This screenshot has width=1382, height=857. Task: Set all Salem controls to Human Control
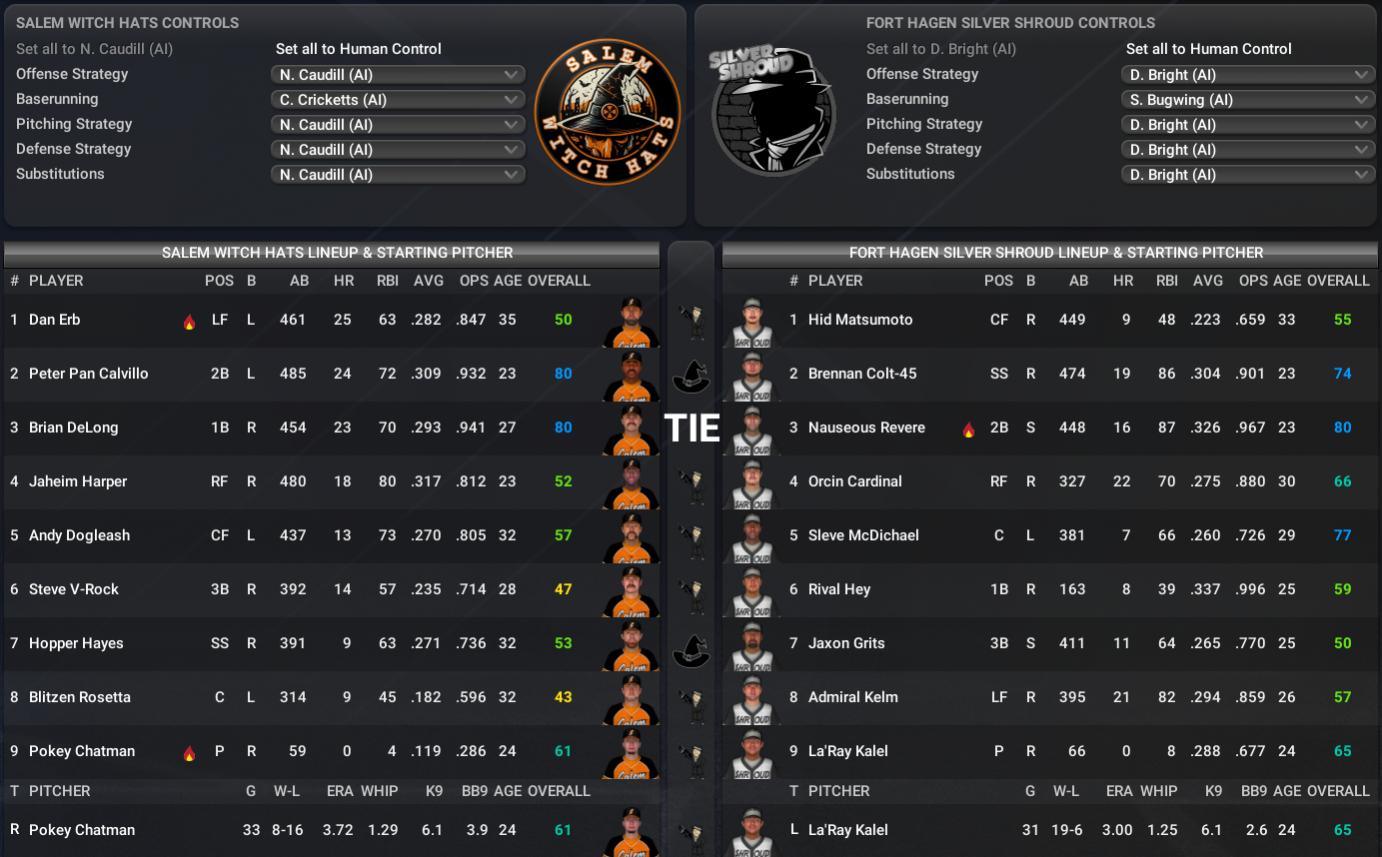click(x=358, y=48)
